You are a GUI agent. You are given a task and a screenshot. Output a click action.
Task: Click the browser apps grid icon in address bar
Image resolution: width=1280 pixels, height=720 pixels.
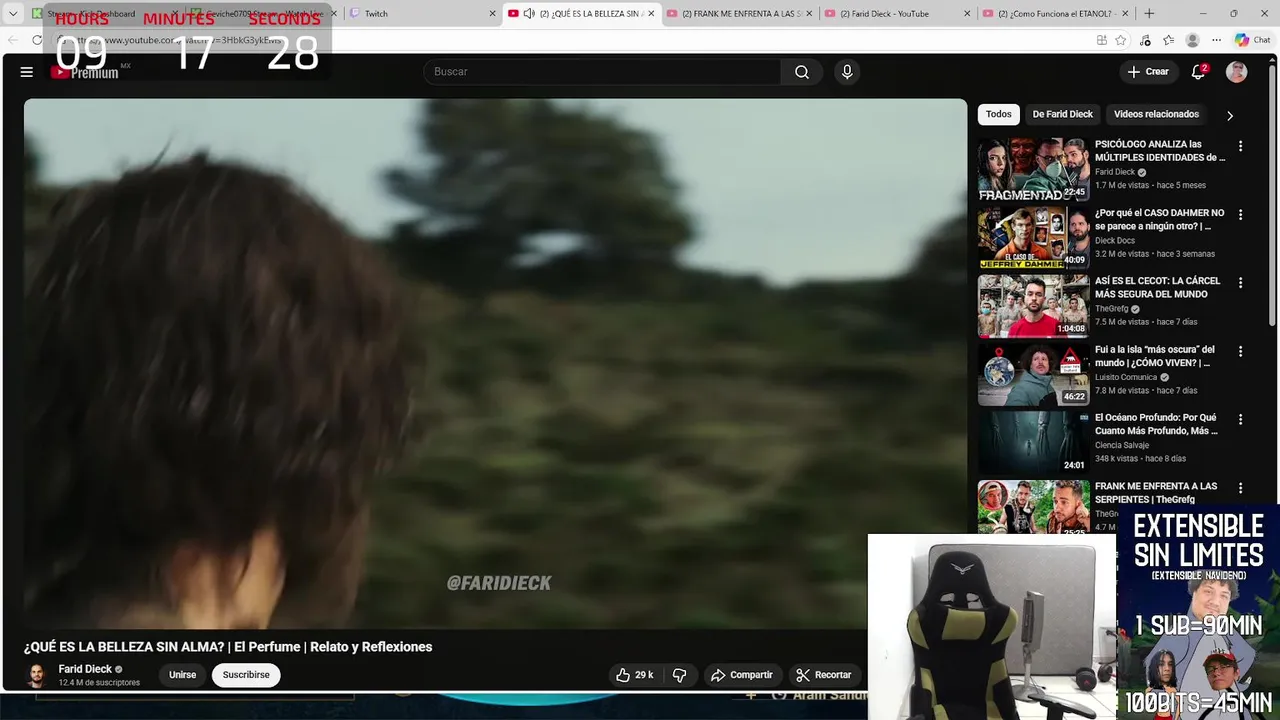click(1101, 40)
